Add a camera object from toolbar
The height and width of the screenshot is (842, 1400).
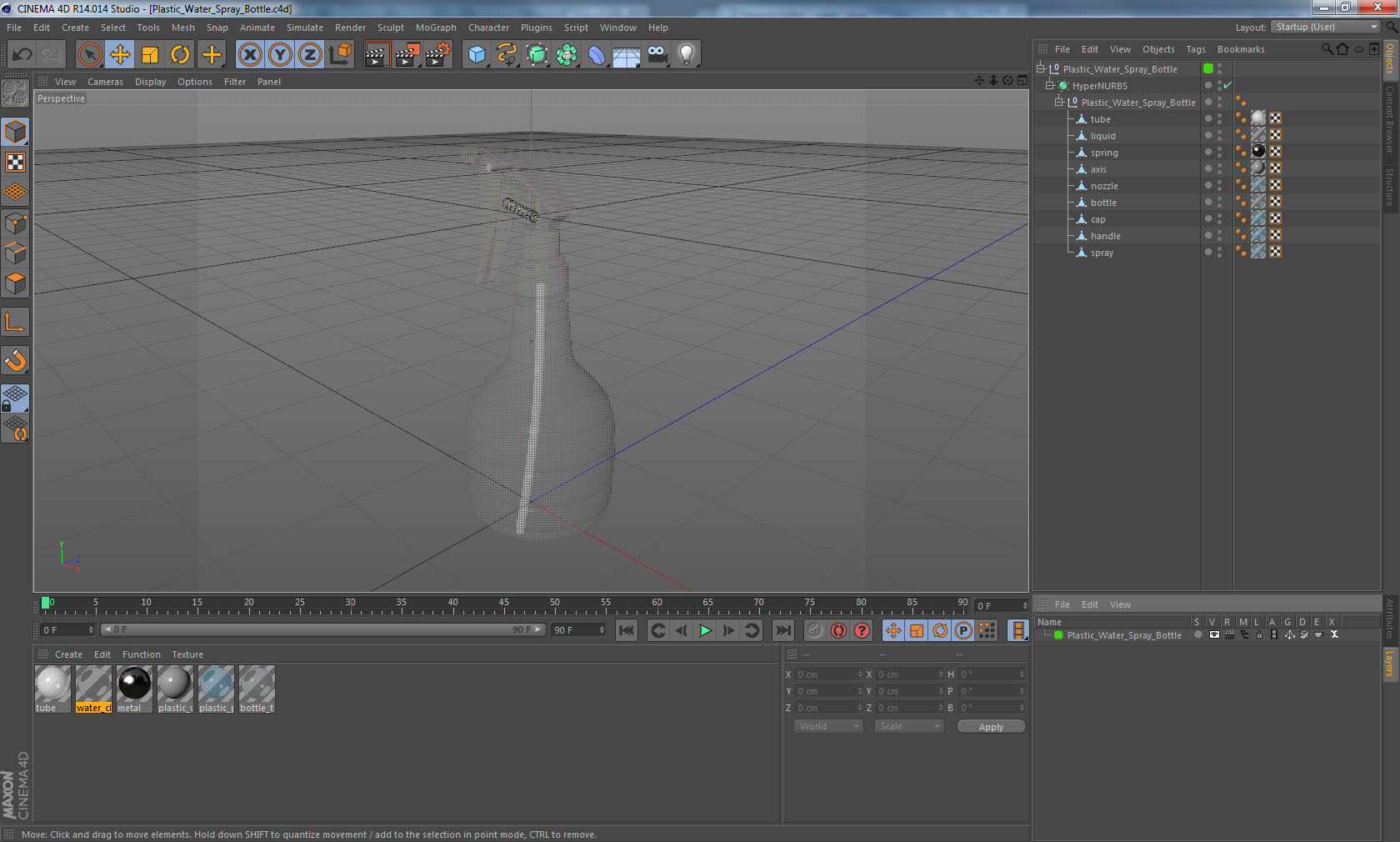point(657,55)
